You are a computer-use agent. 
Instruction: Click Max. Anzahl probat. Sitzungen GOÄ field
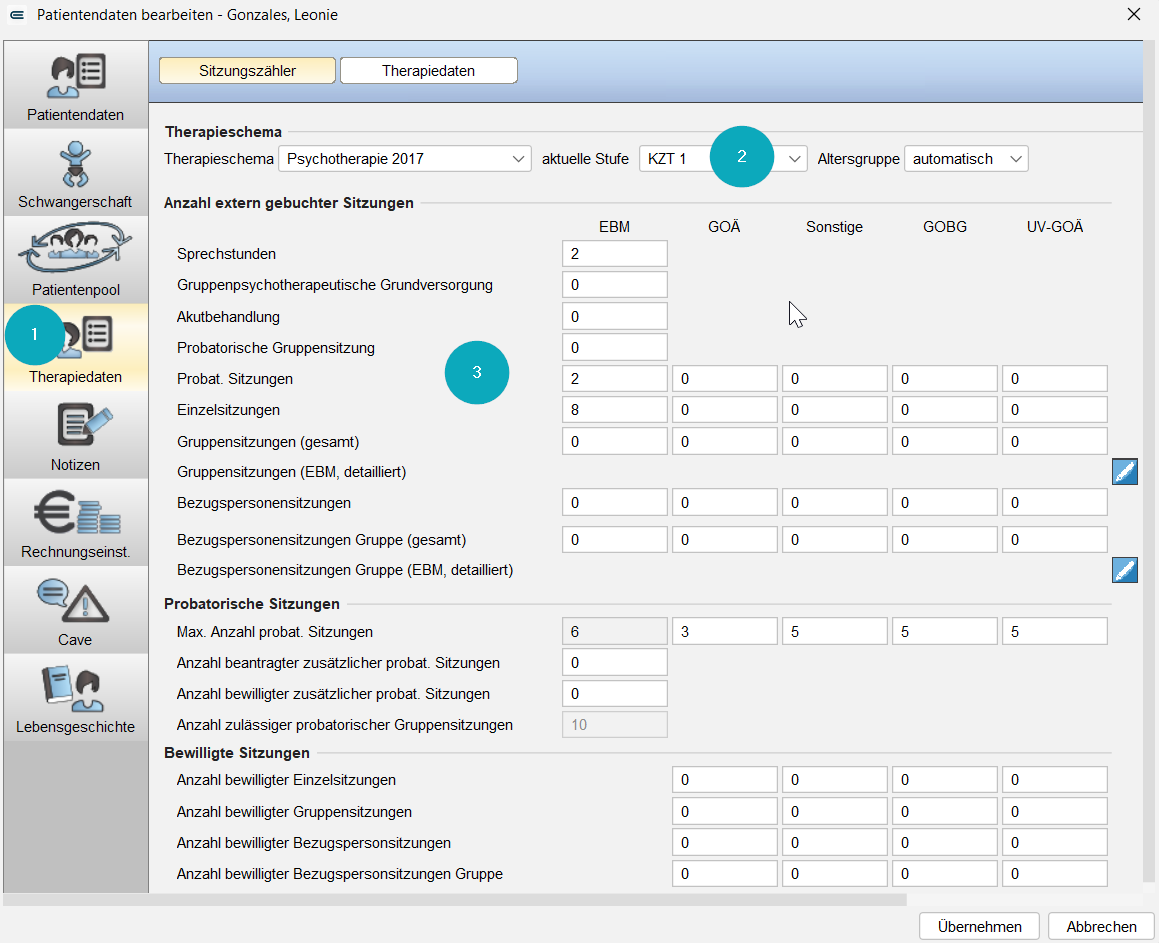[x=724, y=632]
